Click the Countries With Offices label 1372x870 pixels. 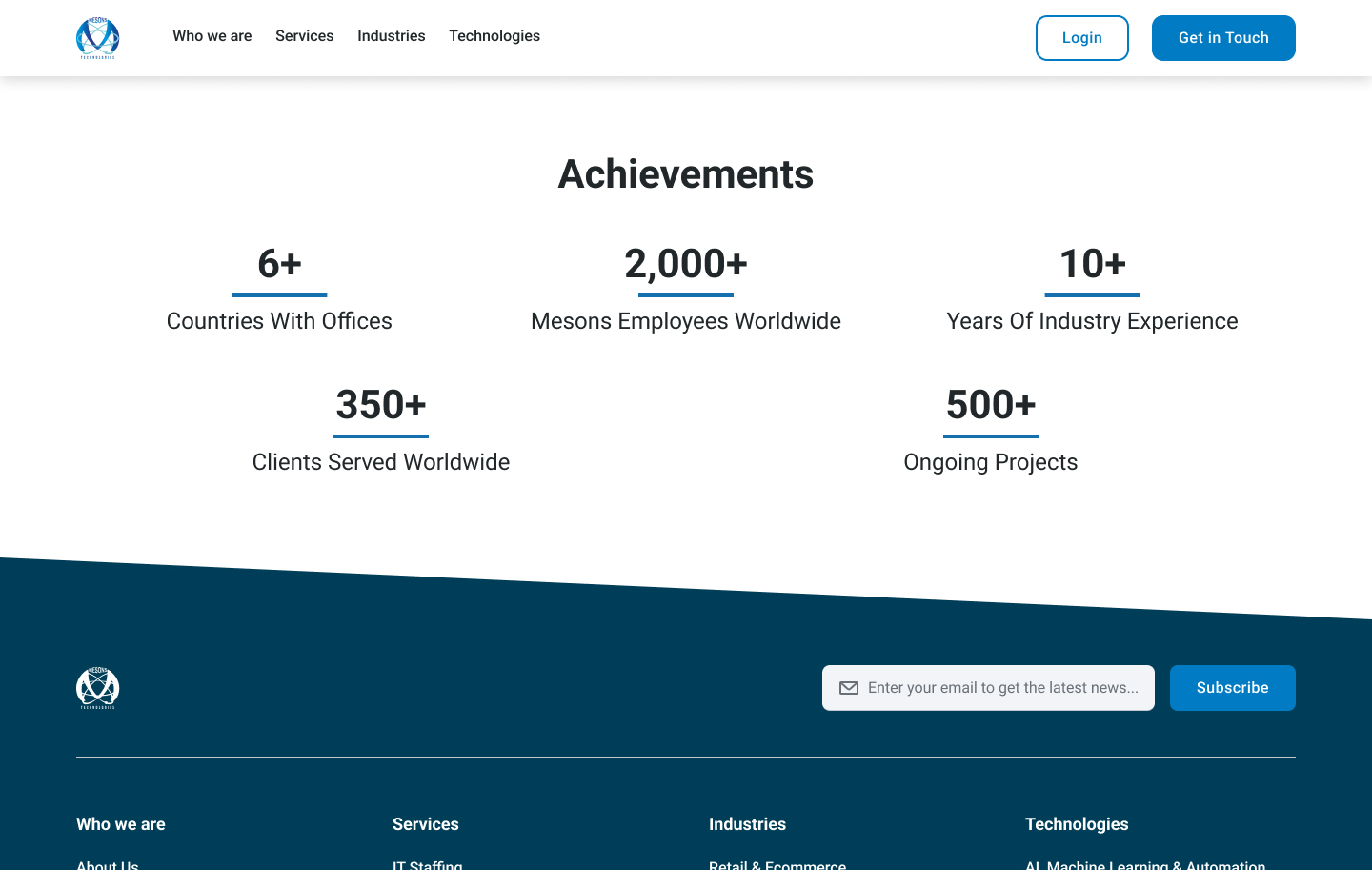pos(279,321)
